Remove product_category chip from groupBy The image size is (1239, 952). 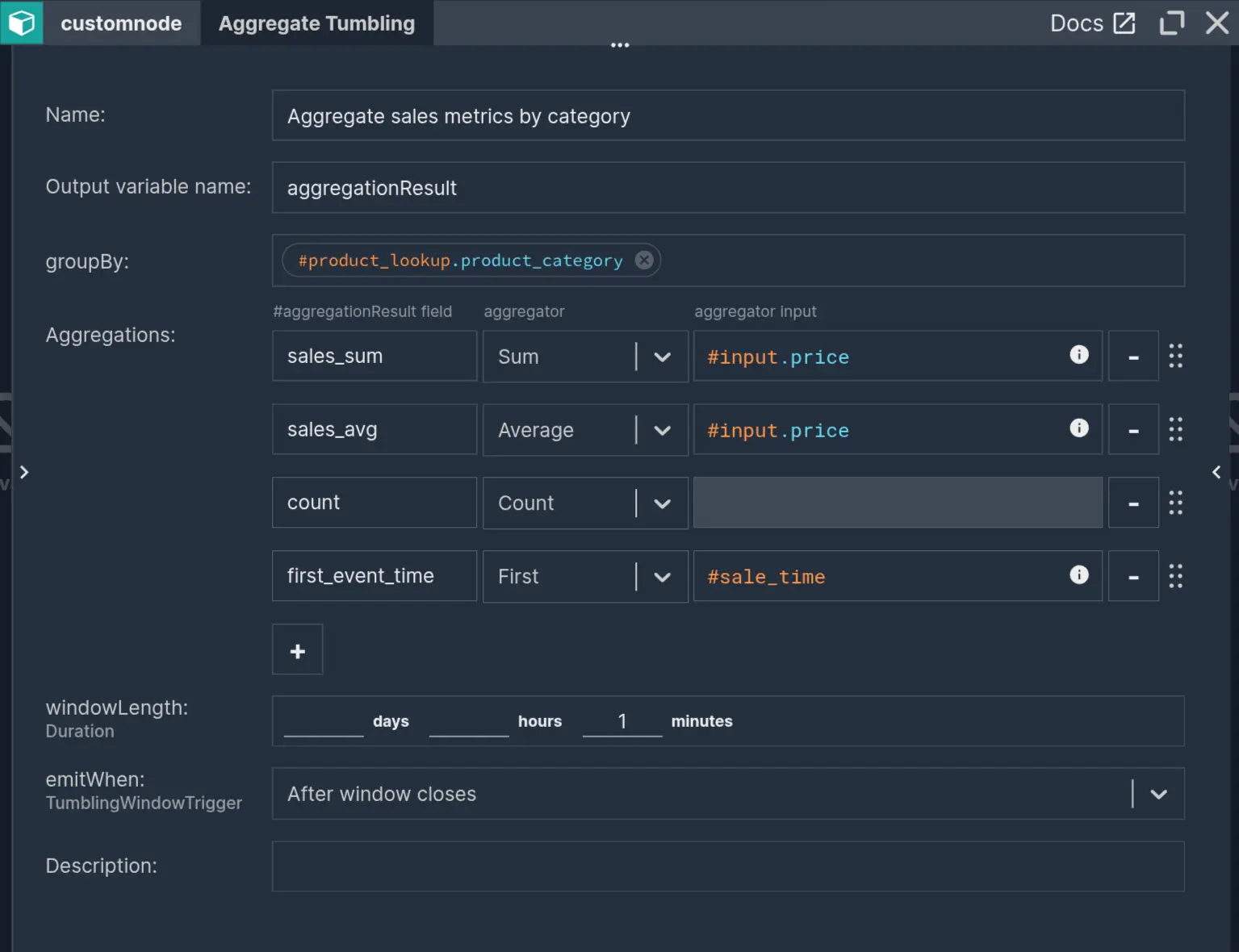point(643,260)
